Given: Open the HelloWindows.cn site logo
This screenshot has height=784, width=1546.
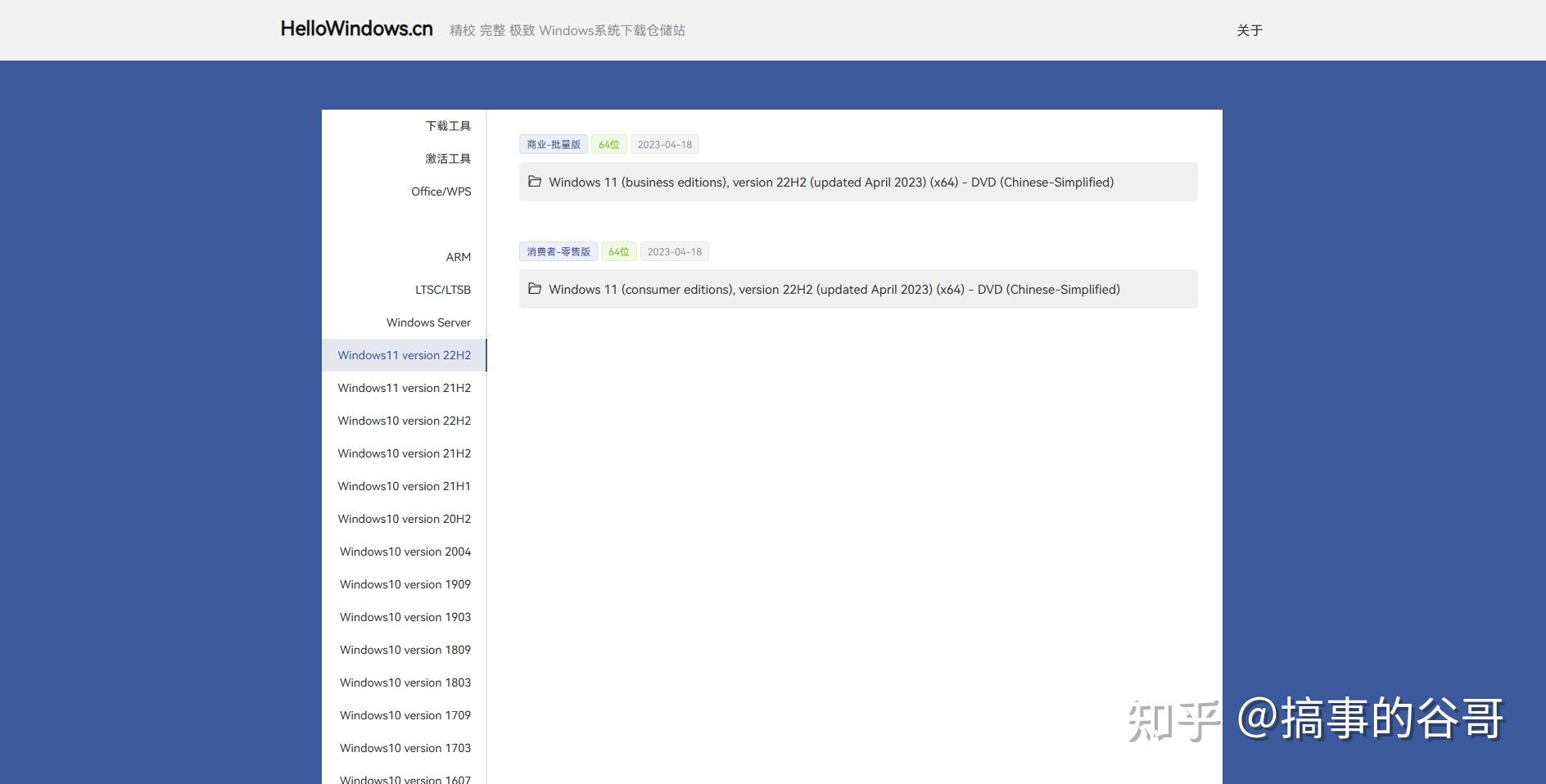Looking at the screenshot, I should click(x=356, y=29).
